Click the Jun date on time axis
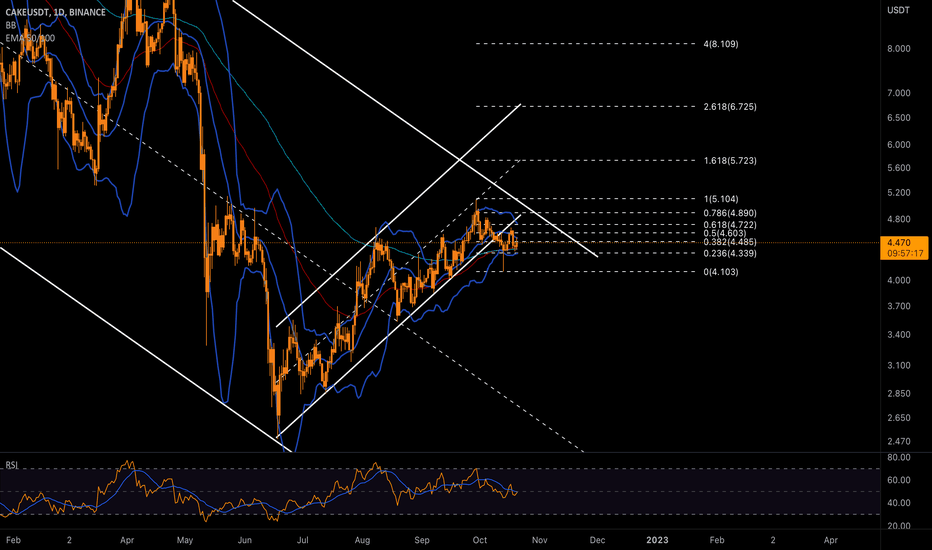The height and width of the screenshot is (550, 932). click(x=244, y=540)
